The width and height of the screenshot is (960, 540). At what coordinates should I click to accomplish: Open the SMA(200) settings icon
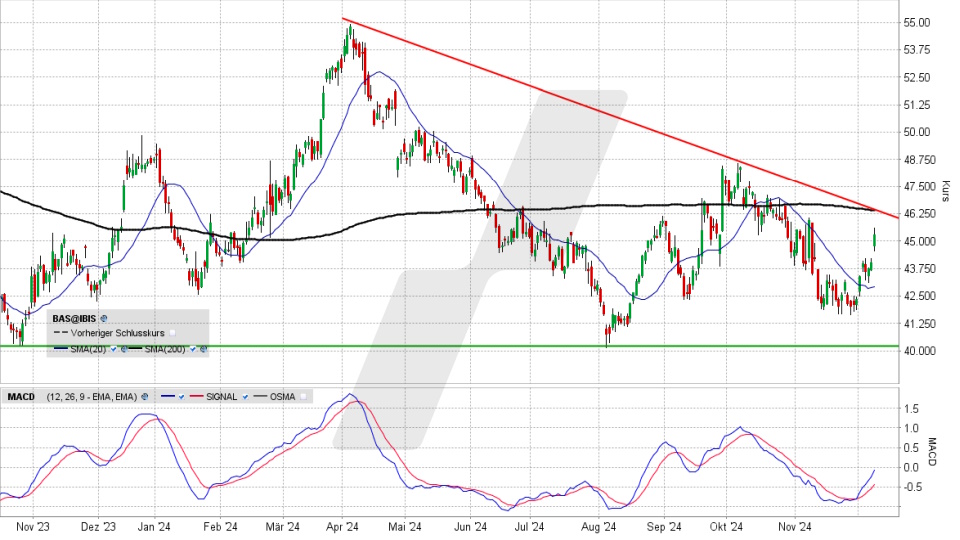tap(204, 349)
